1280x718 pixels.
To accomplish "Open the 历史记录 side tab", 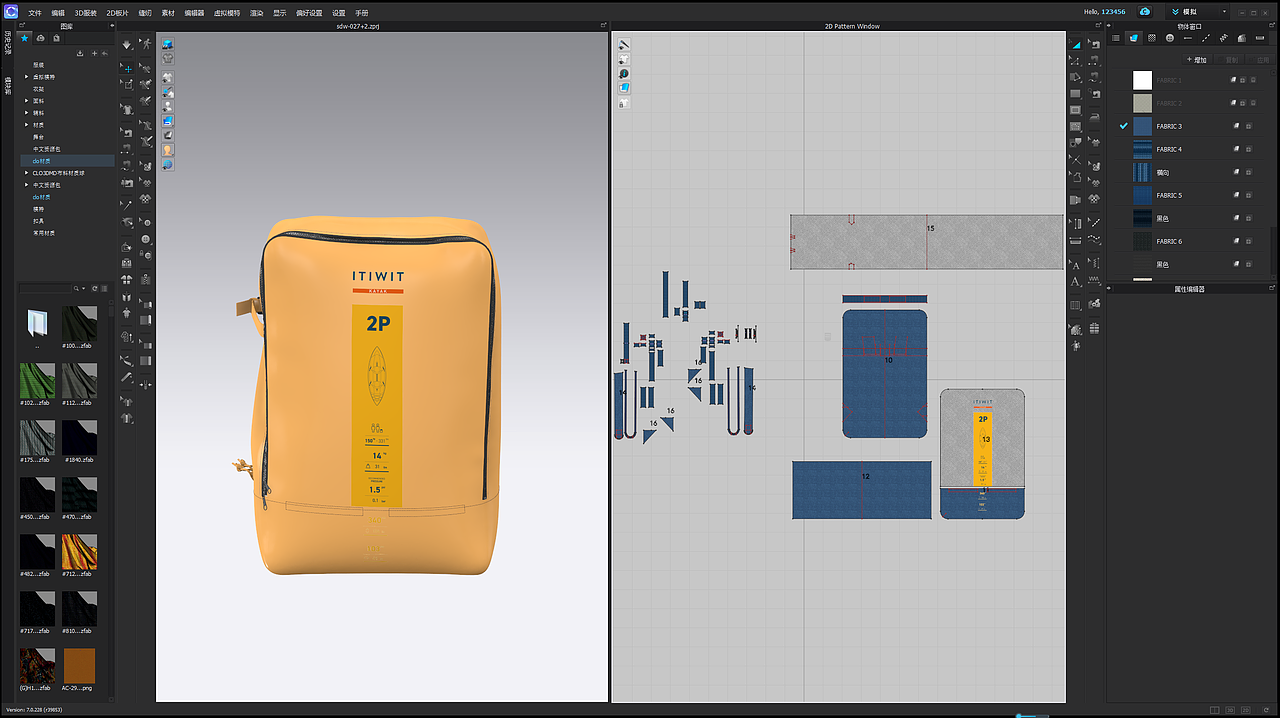I will pyautogui.click(x=7, y=42).
